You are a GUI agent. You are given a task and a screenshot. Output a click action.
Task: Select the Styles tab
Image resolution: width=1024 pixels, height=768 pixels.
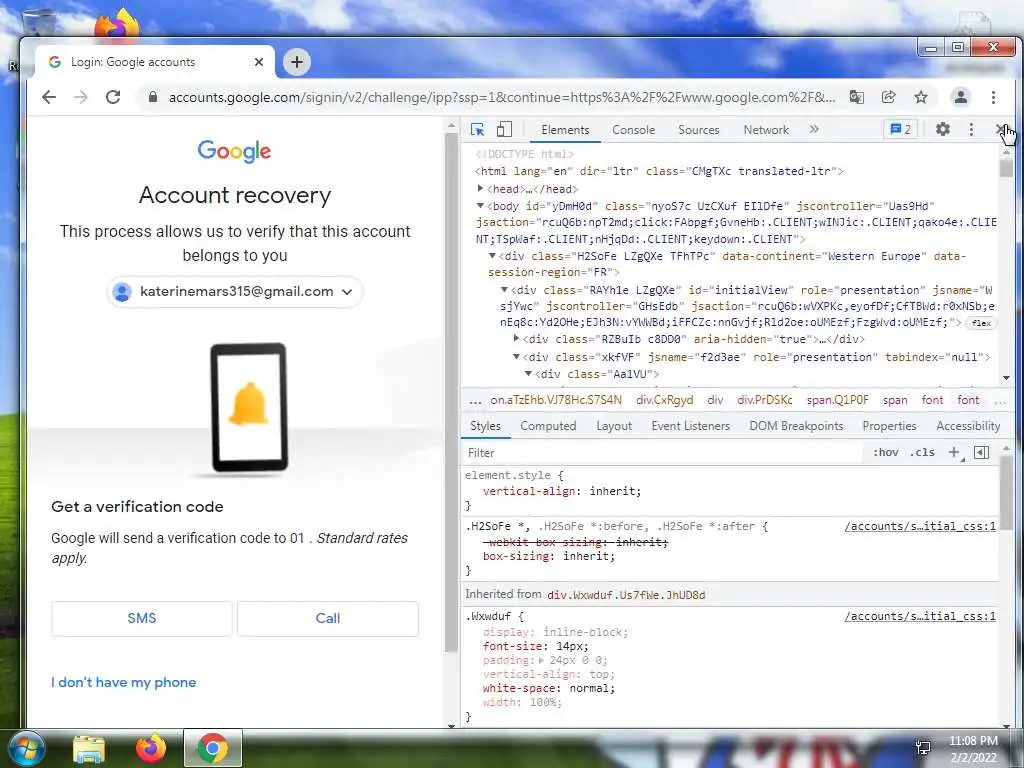485,426
